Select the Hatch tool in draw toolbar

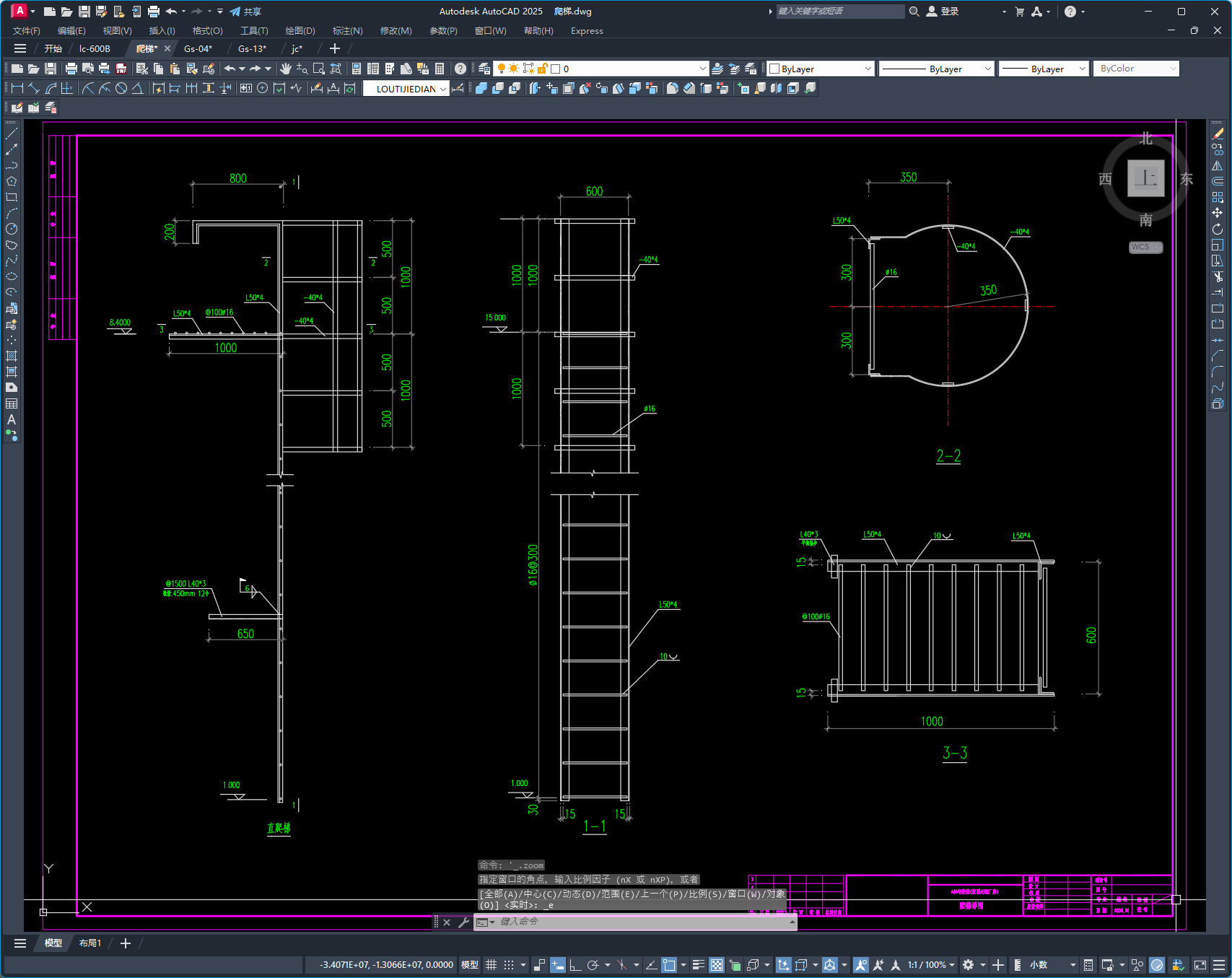[x=12, y=356]
